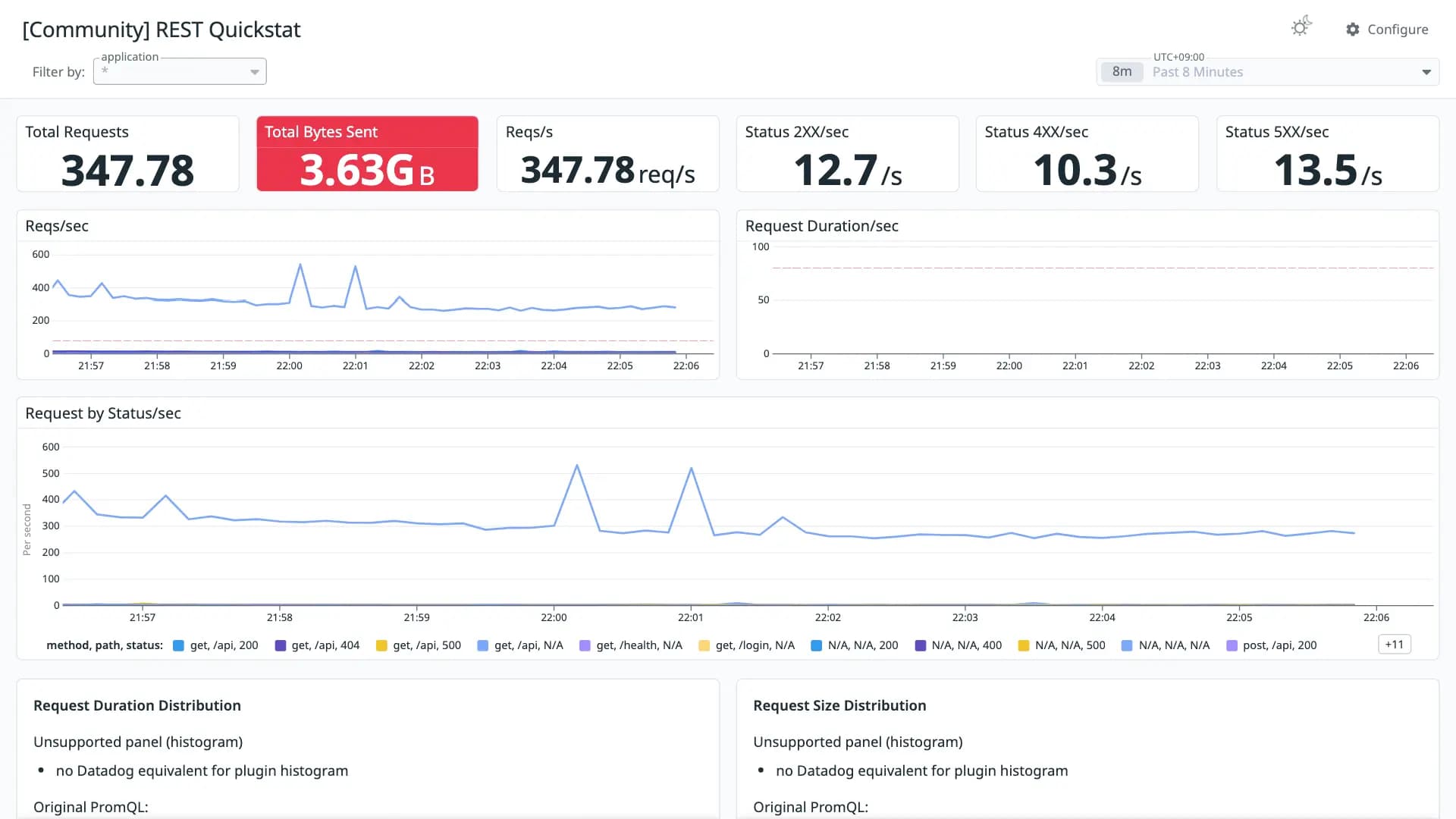
Task: Toggle the 'N/A, N/A, 200' legend entry
Action: pyautogui.click(x=855, y=645)
